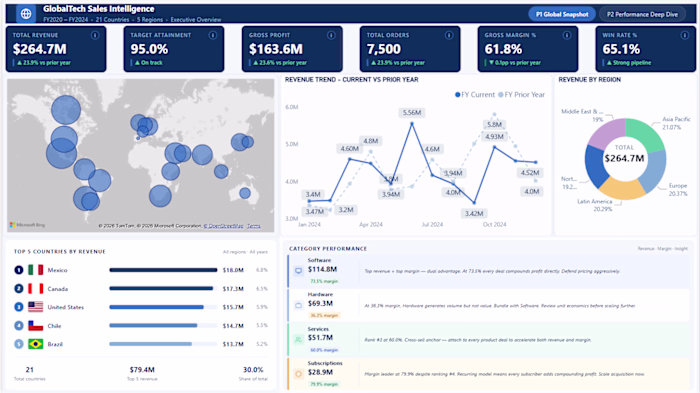700x393 pixels.
Task: Click the Software category monitor icon
Action: (x=298, y=271)
